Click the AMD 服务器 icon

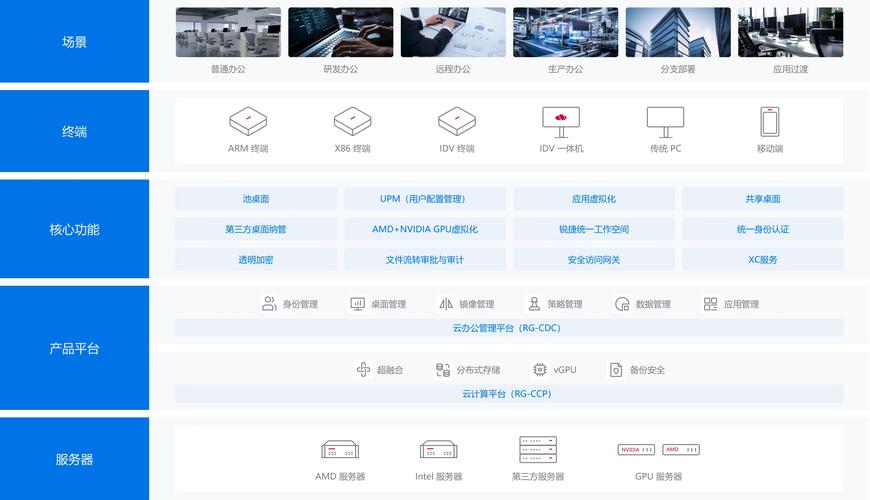tap(340, 450)
